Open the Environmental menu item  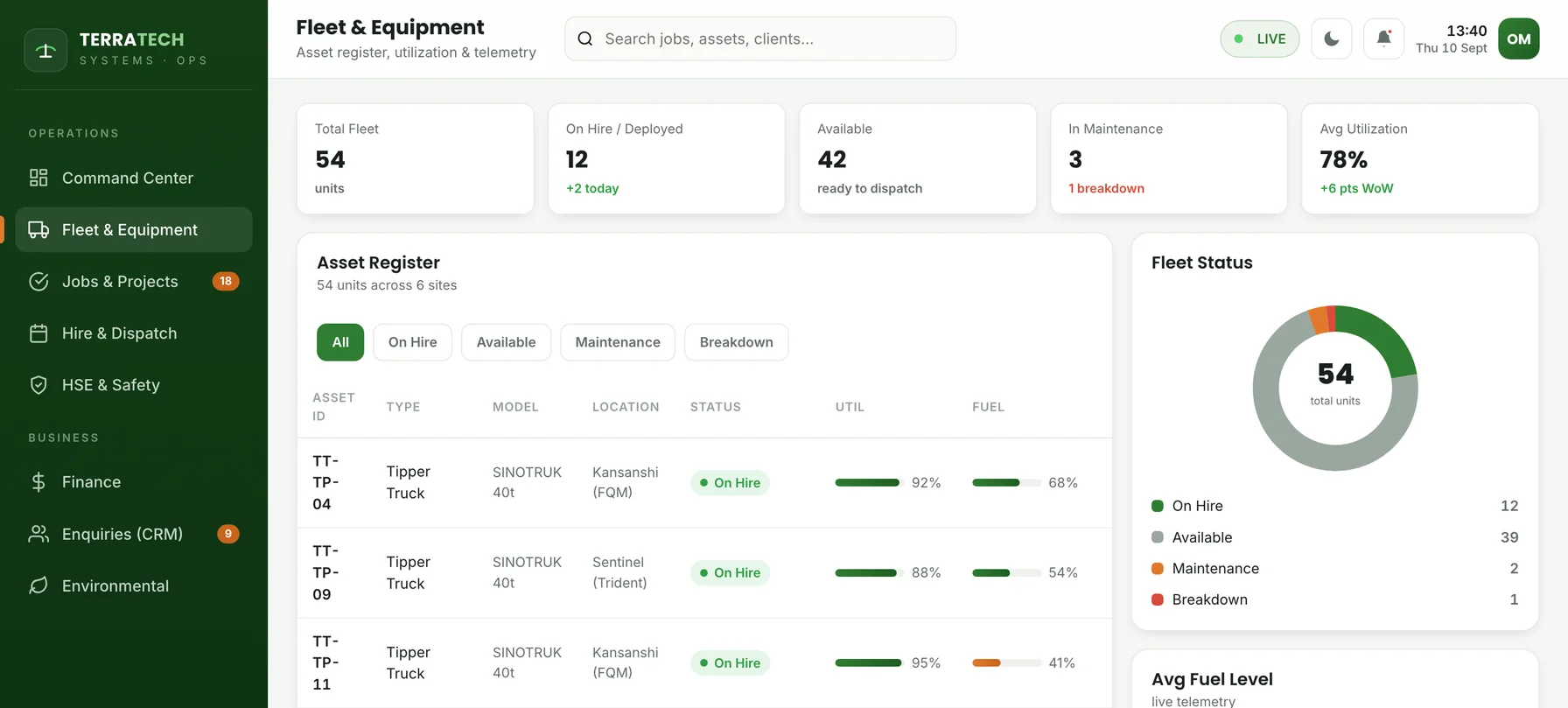click(134, 585)
